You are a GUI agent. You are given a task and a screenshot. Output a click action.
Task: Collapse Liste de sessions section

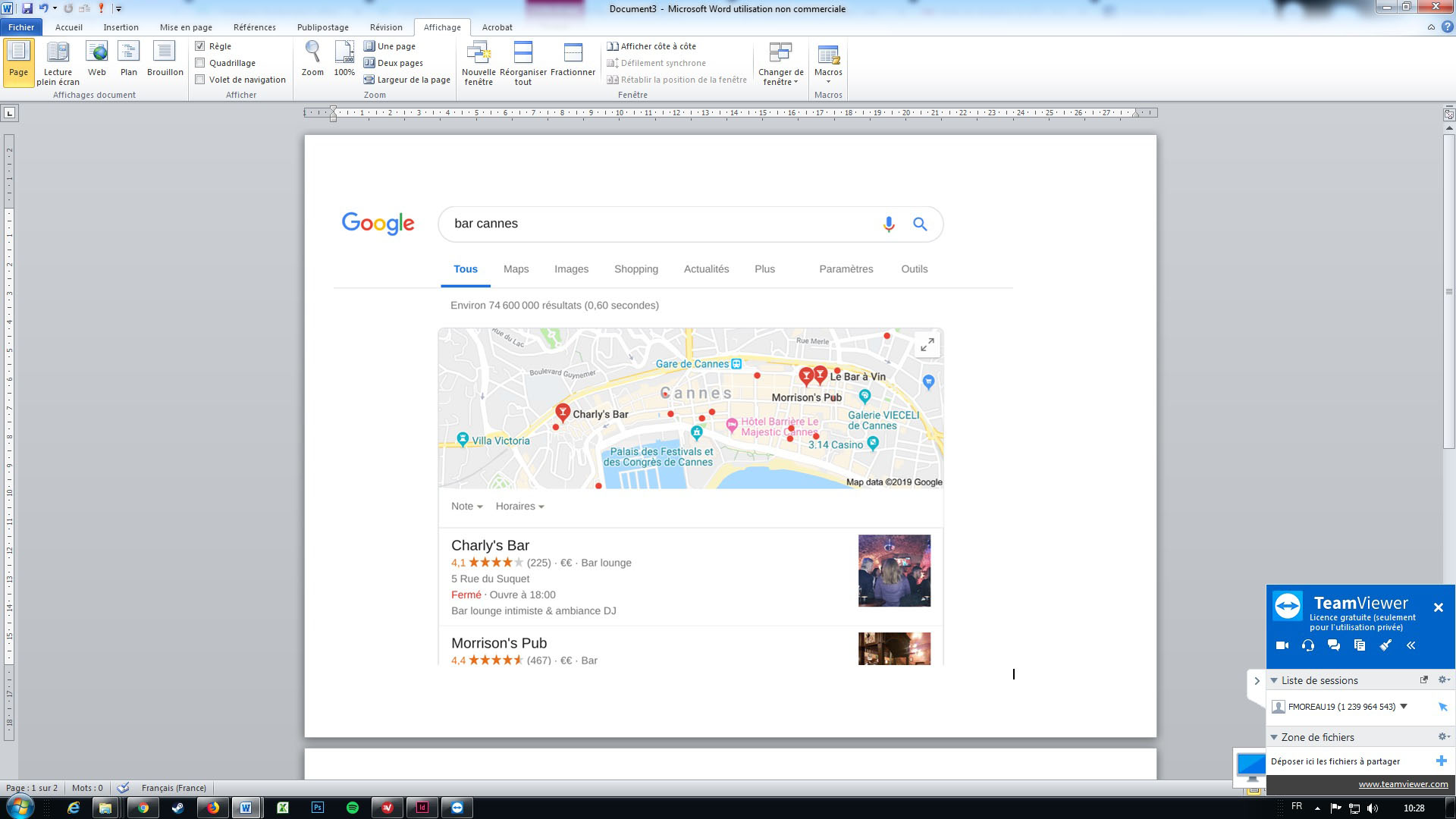1274,680
